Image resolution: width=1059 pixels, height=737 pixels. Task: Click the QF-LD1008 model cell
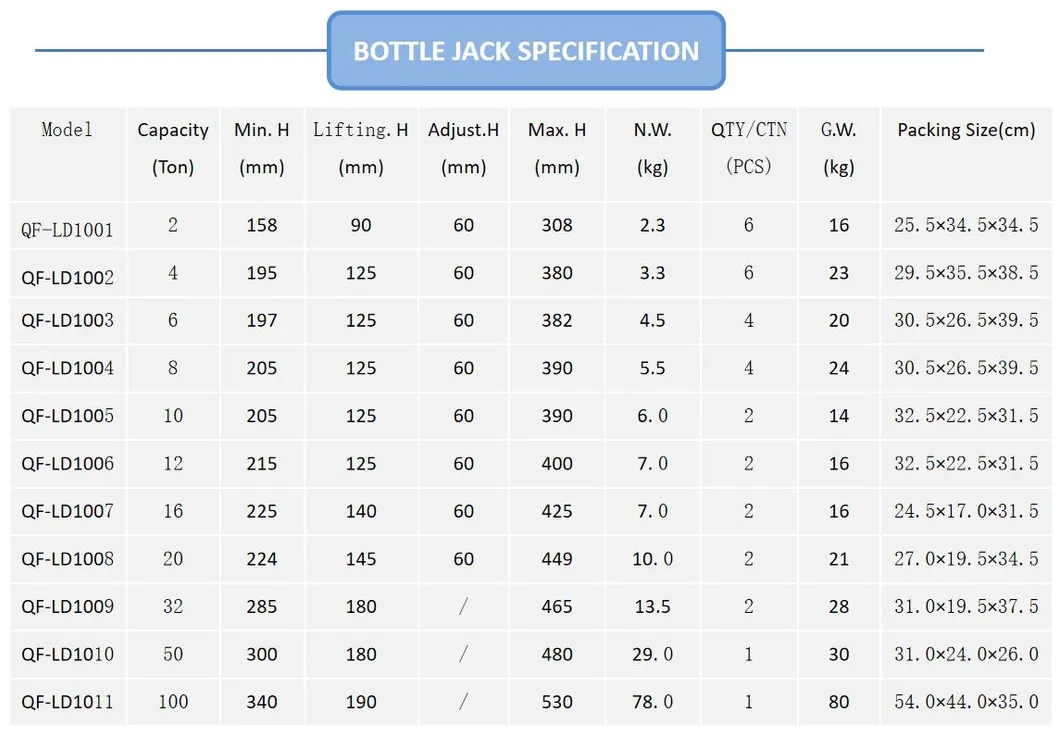67,559
